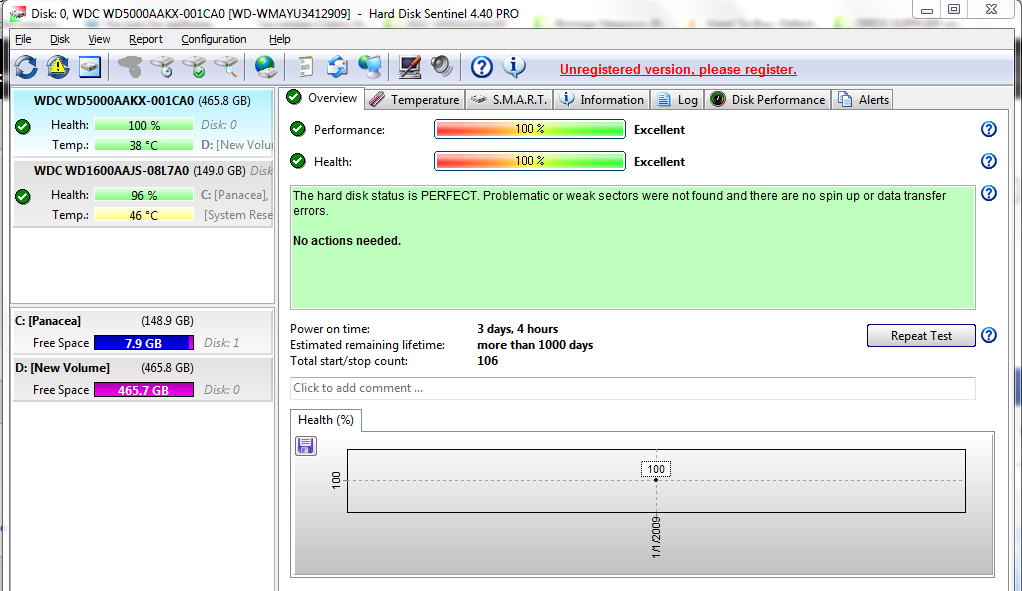This screenshot has height=591, width=1022.
Task: Click the speaker sound toolbar icon
Action: tap(441, 67)
